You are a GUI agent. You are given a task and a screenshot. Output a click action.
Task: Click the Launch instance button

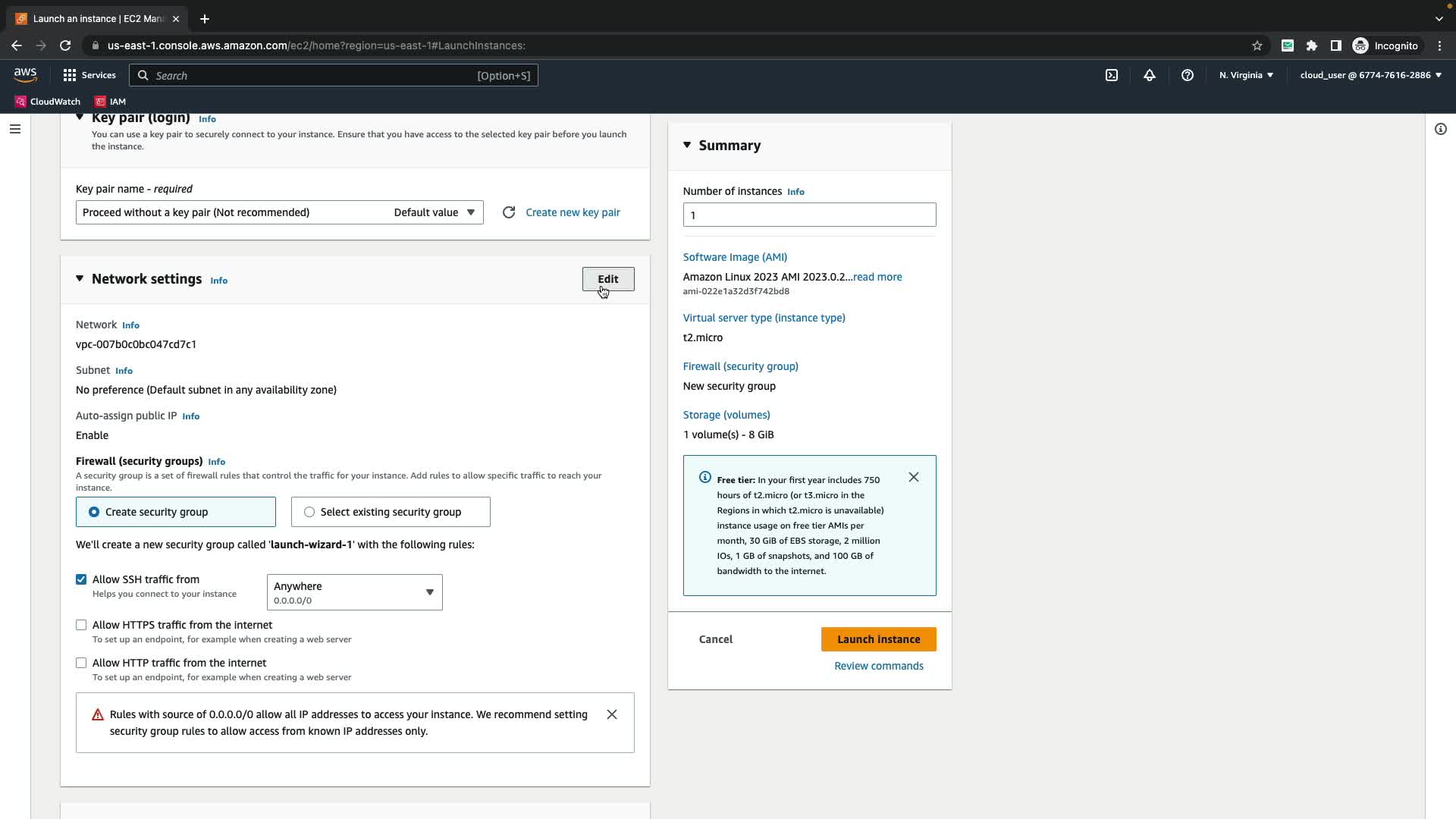[x=878, y=639]
